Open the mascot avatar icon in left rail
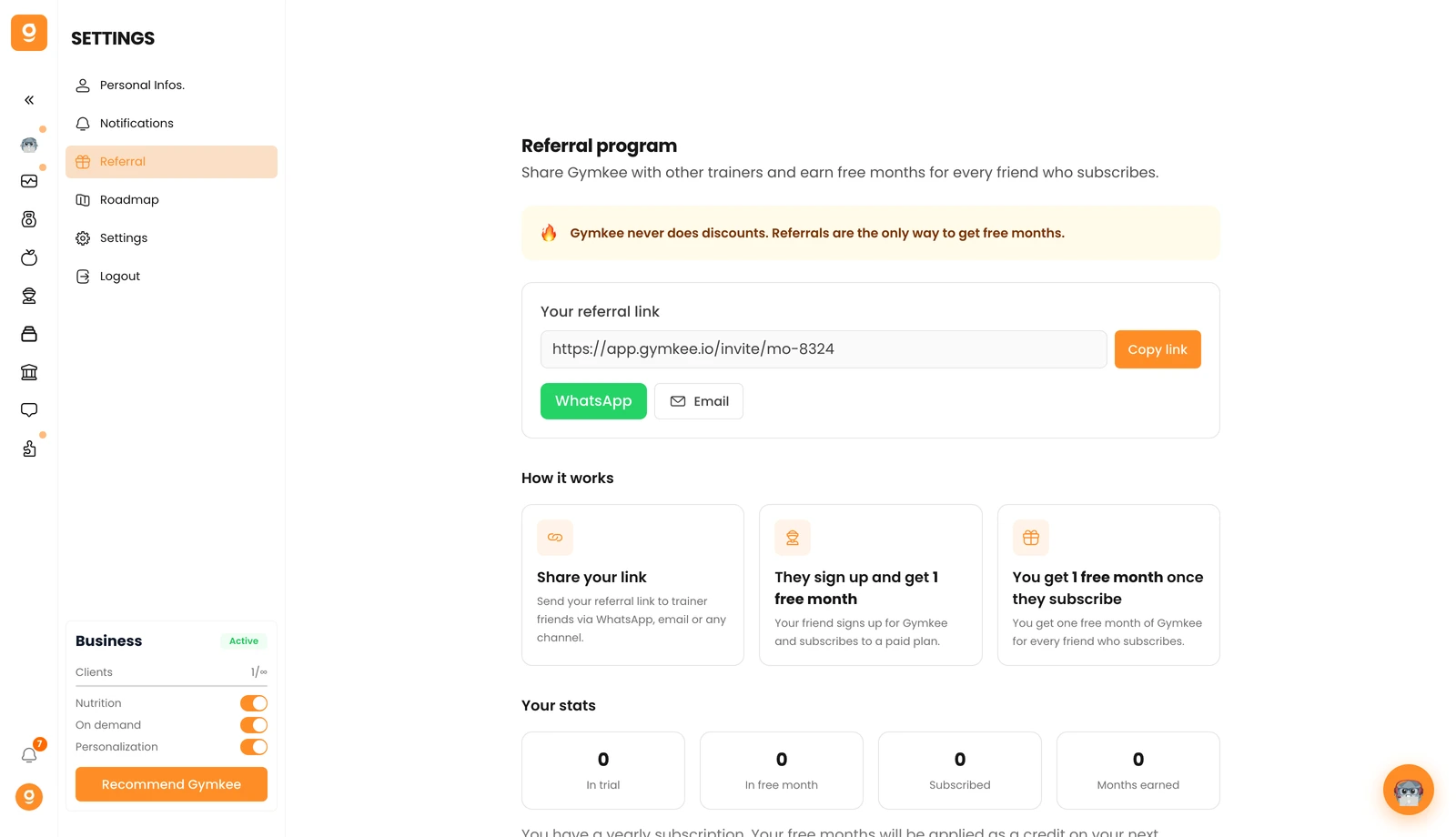The height and width of the screenshot is (837, 1456). (x=29, y=144)
